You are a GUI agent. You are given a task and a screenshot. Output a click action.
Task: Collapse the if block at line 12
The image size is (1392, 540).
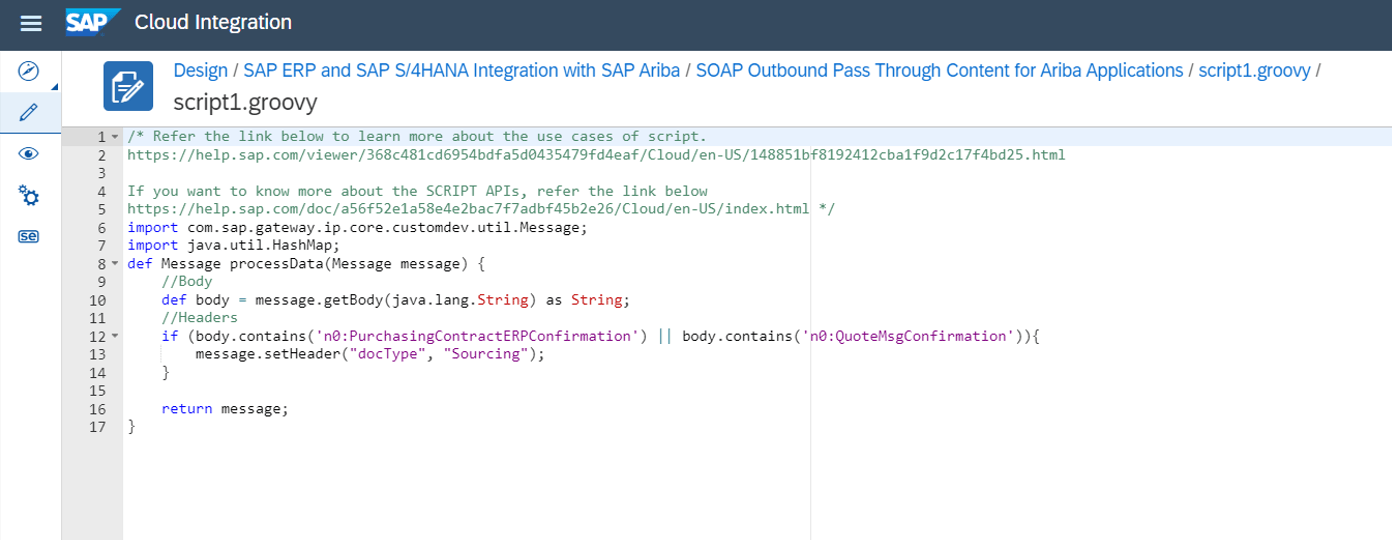coord(115,336)
